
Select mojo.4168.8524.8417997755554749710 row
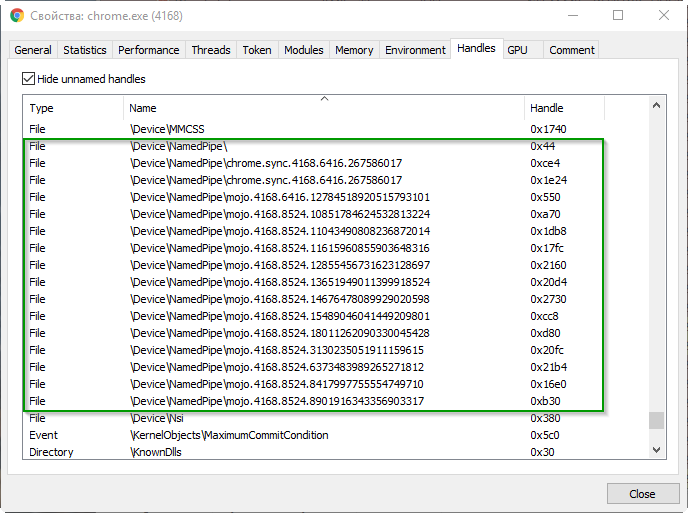coord(314,384)
